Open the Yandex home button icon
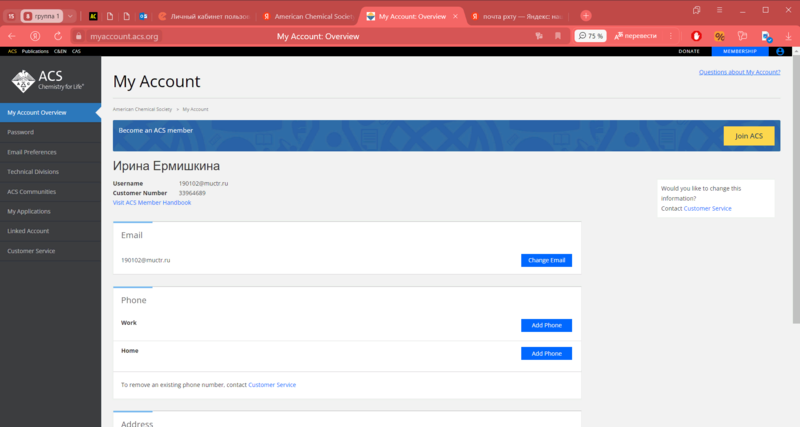 point(35,36)
